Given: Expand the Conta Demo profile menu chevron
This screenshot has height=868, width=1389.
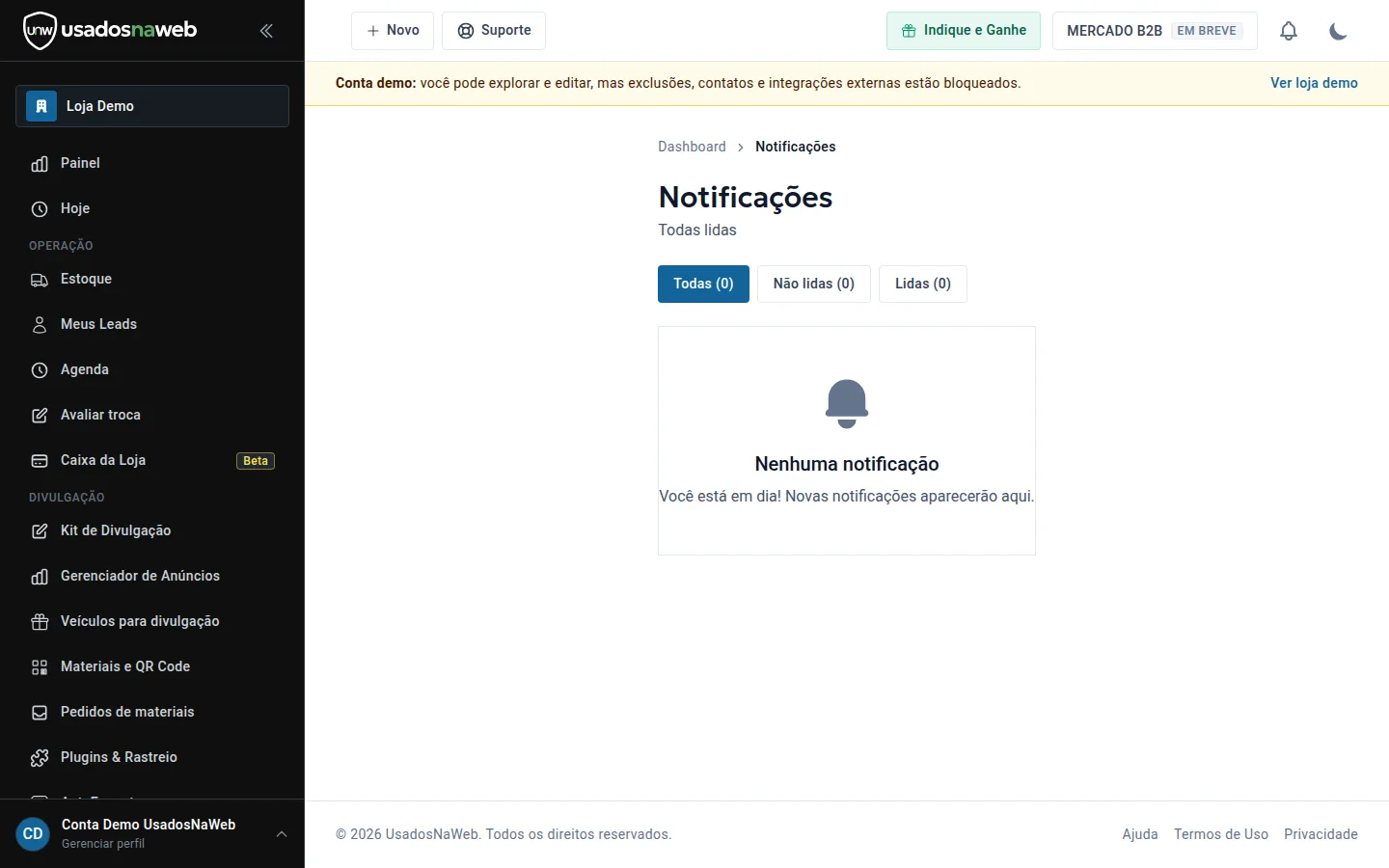Looking at the screenshot, I should (282, 834).
